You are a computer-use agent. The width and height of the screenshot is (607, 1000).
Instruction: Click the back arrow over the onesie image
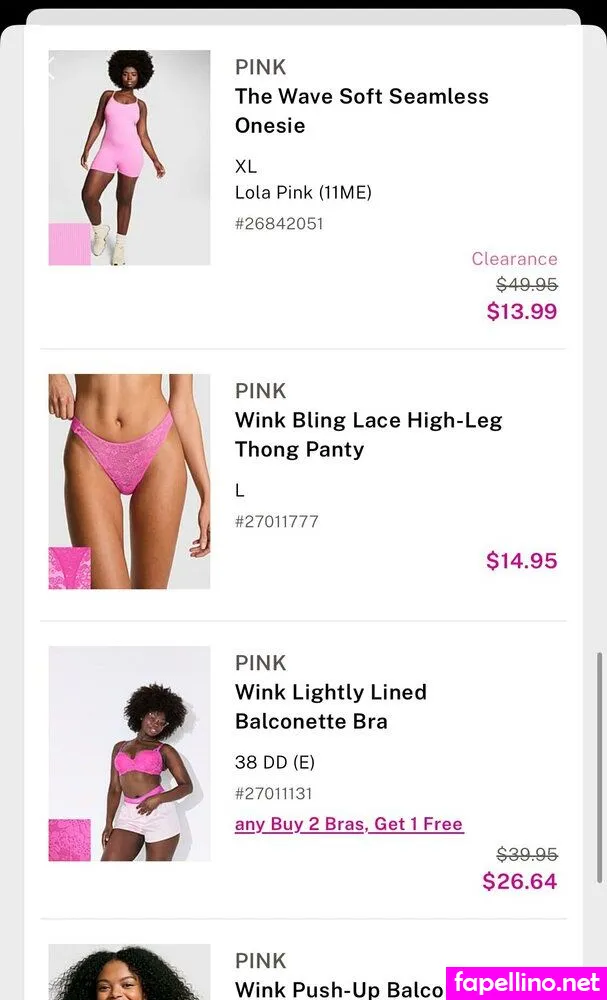pos(52,68)
